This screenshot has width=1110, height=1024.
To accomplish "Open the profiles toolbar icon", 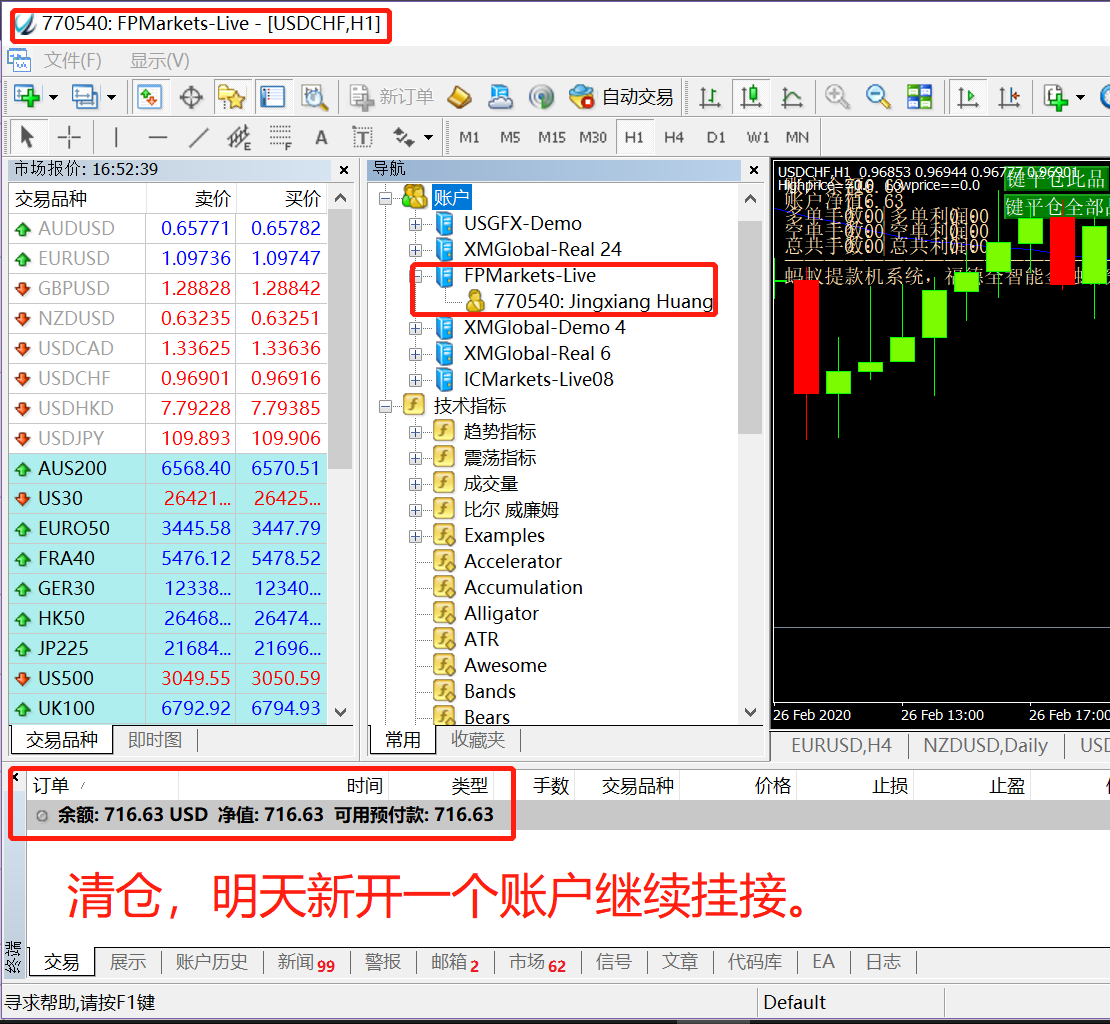I will coord(85,96).
